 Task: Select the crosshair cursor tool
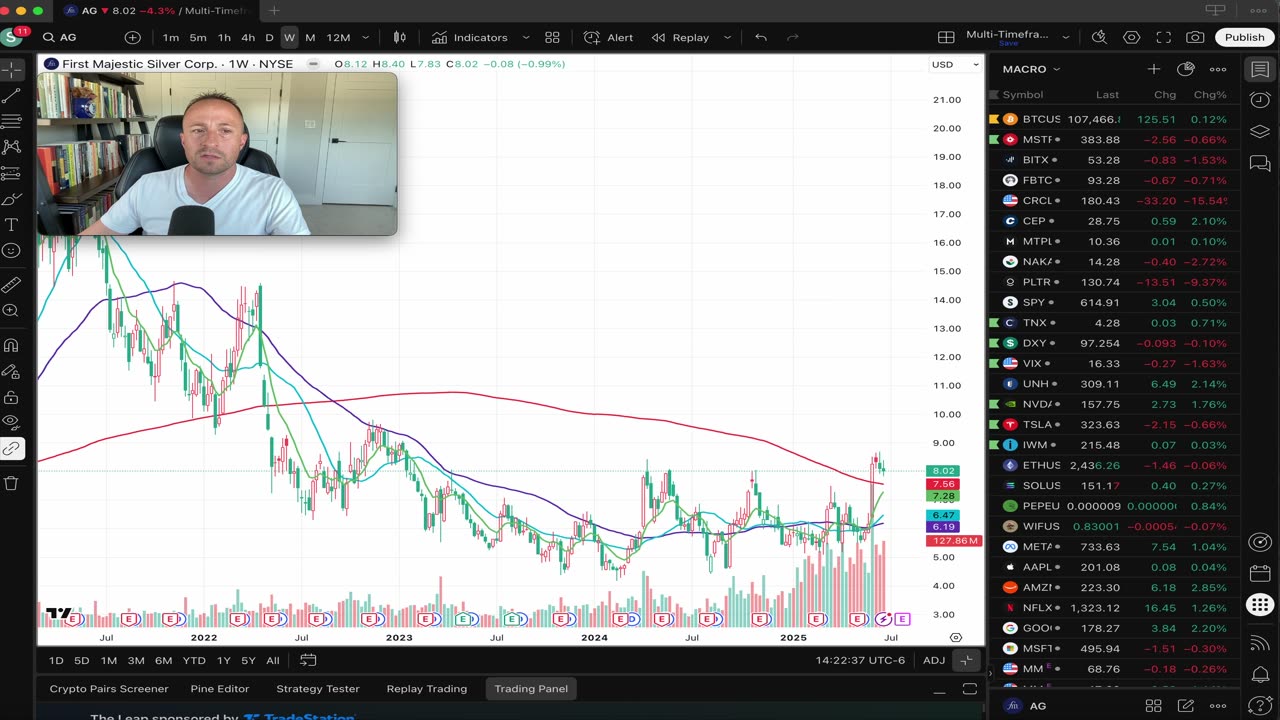point(12,70)
